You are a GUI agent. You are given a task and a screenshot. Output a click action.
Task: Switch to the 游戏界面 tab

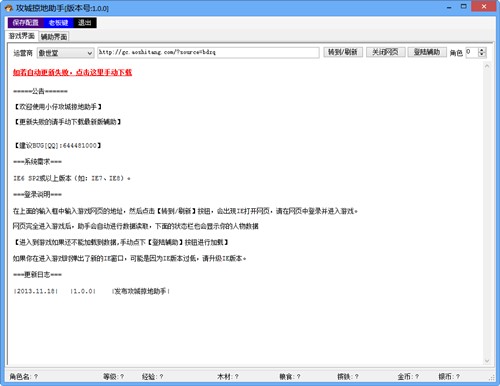click(x=22, y=36)
